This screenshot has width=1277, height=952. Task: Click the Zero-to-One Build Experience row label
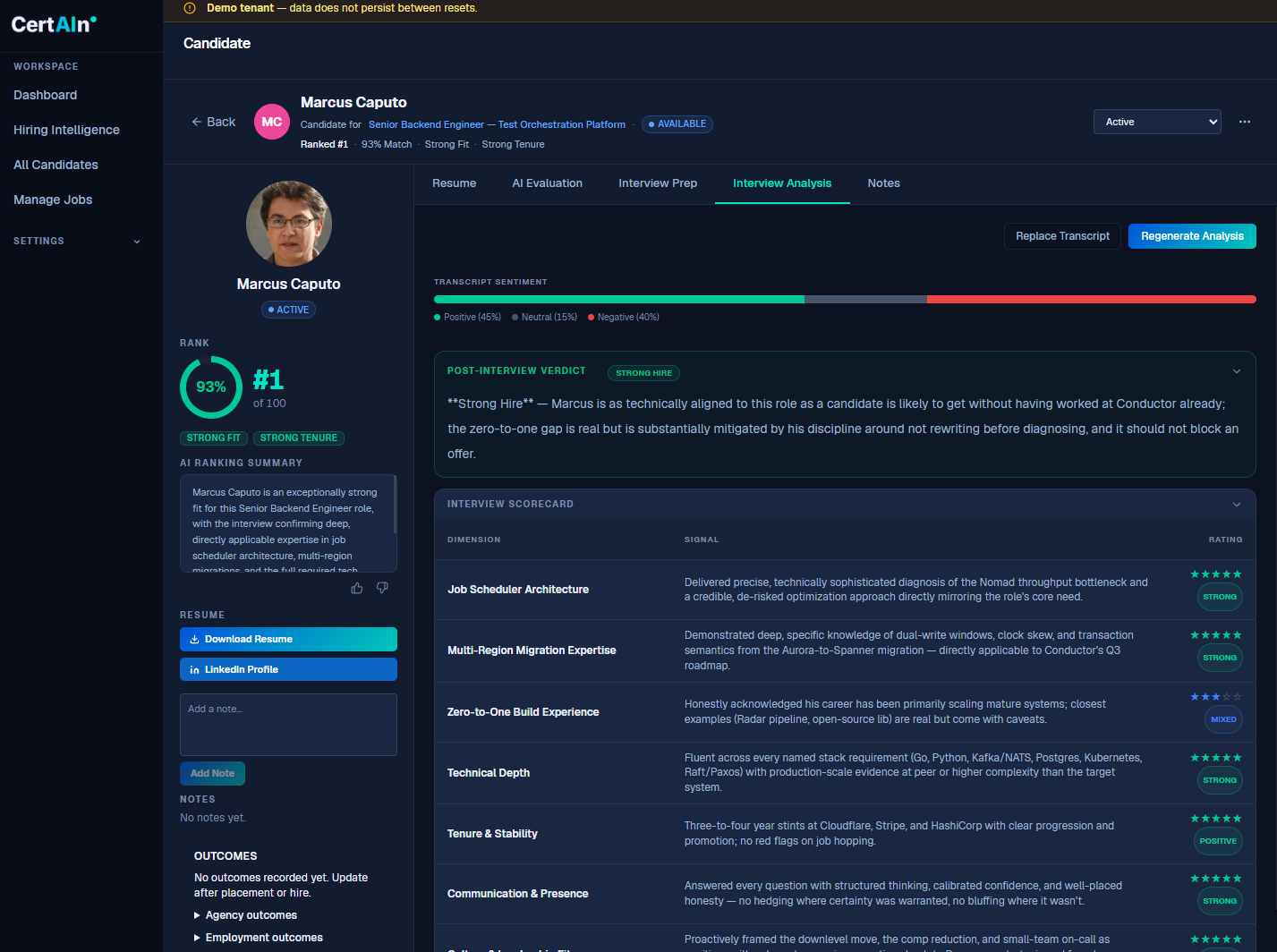pos(523,712)
